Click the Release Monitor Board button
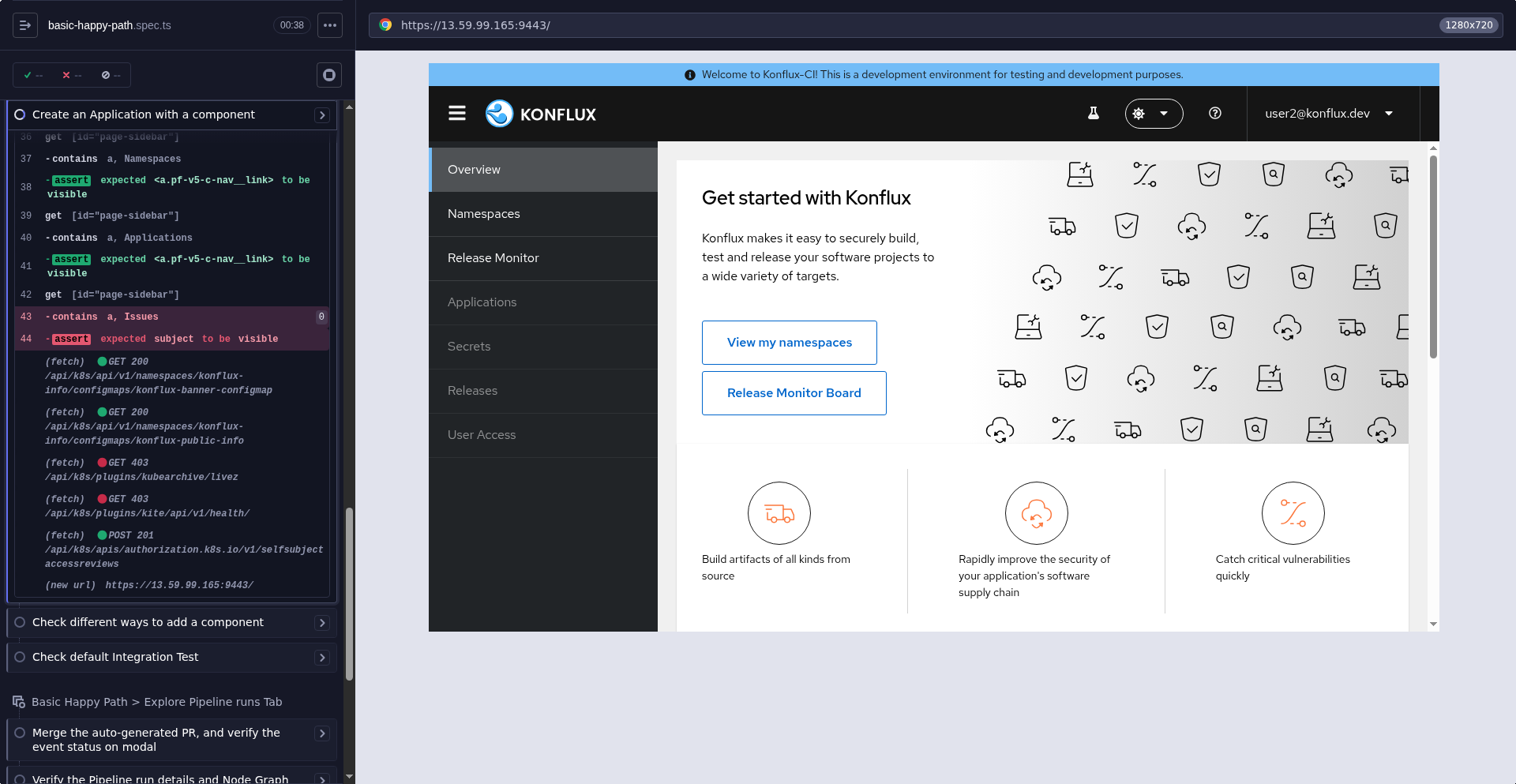Image resolution: width=1516 pixels, height=784 pixels. point(794,393)
